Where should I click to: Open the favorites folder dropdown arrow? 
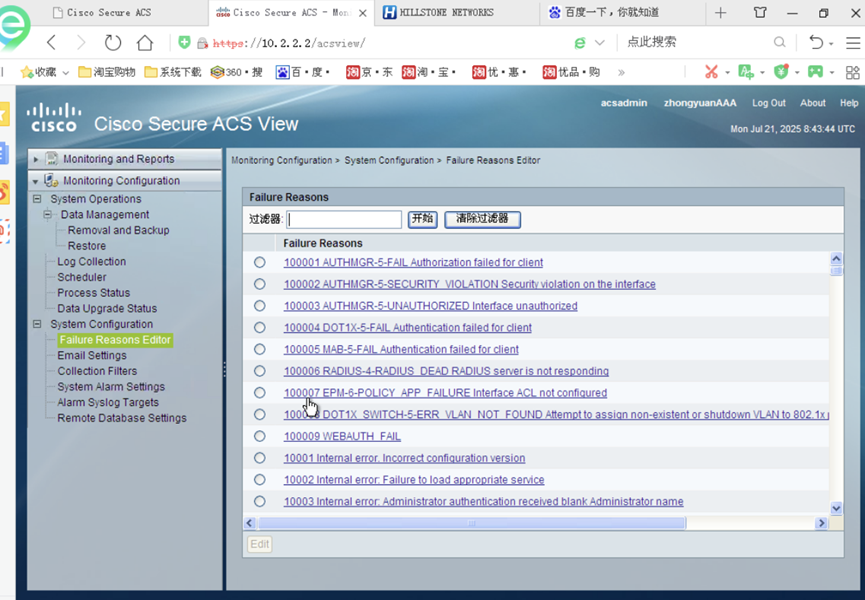[66, 72]
